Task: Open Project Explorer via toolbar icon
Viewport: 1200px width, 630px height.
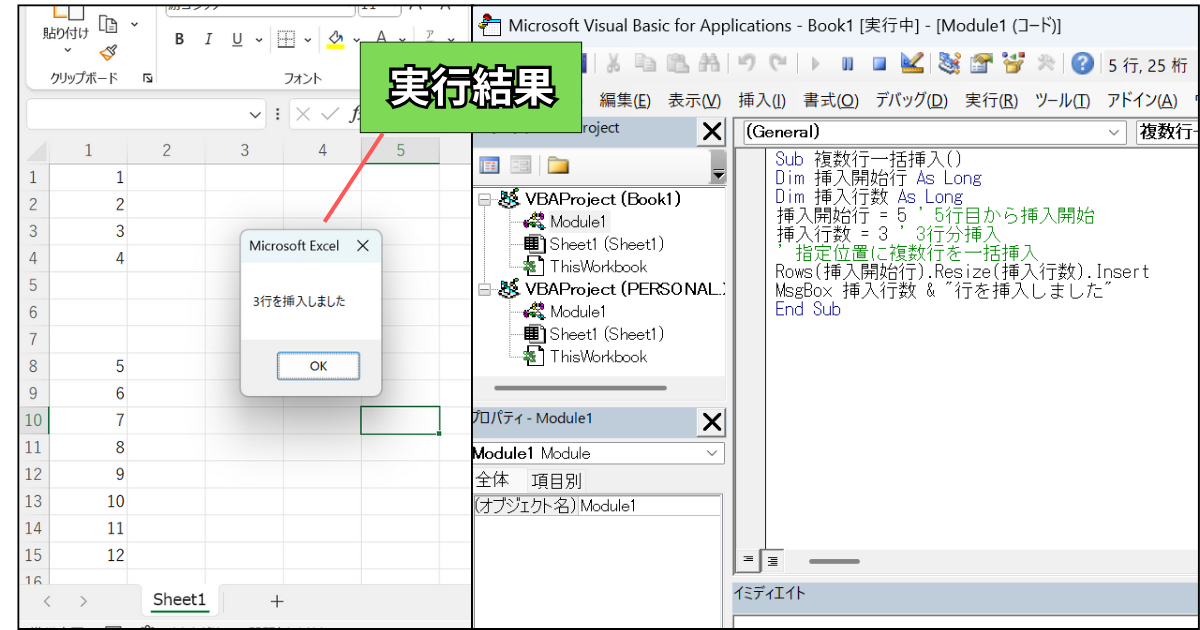Action: tap(949, 64)
